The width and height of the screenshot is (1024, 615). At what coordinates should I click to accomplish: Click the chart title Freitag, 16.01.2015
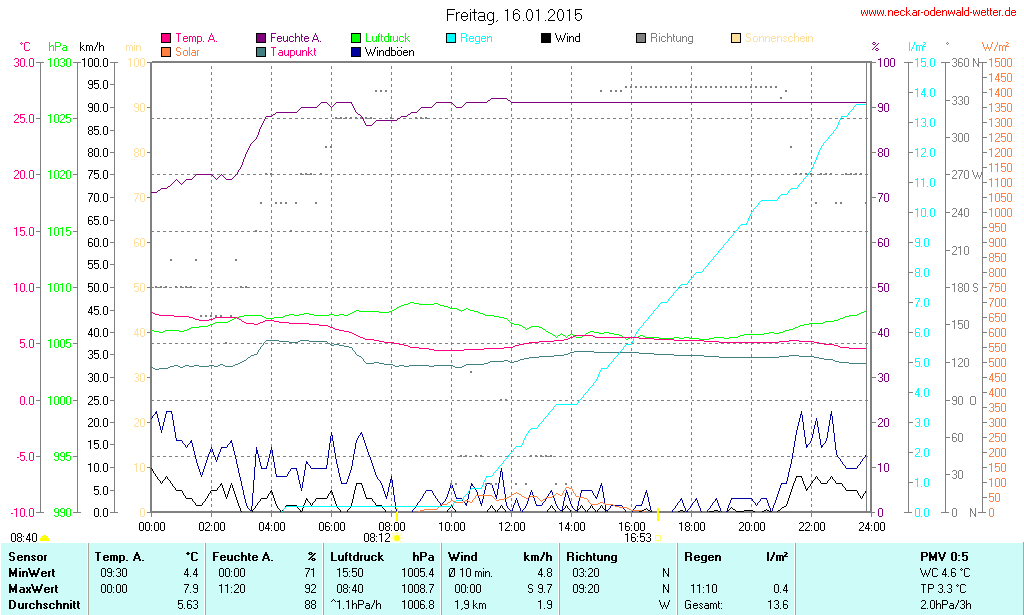click(513, 16)
